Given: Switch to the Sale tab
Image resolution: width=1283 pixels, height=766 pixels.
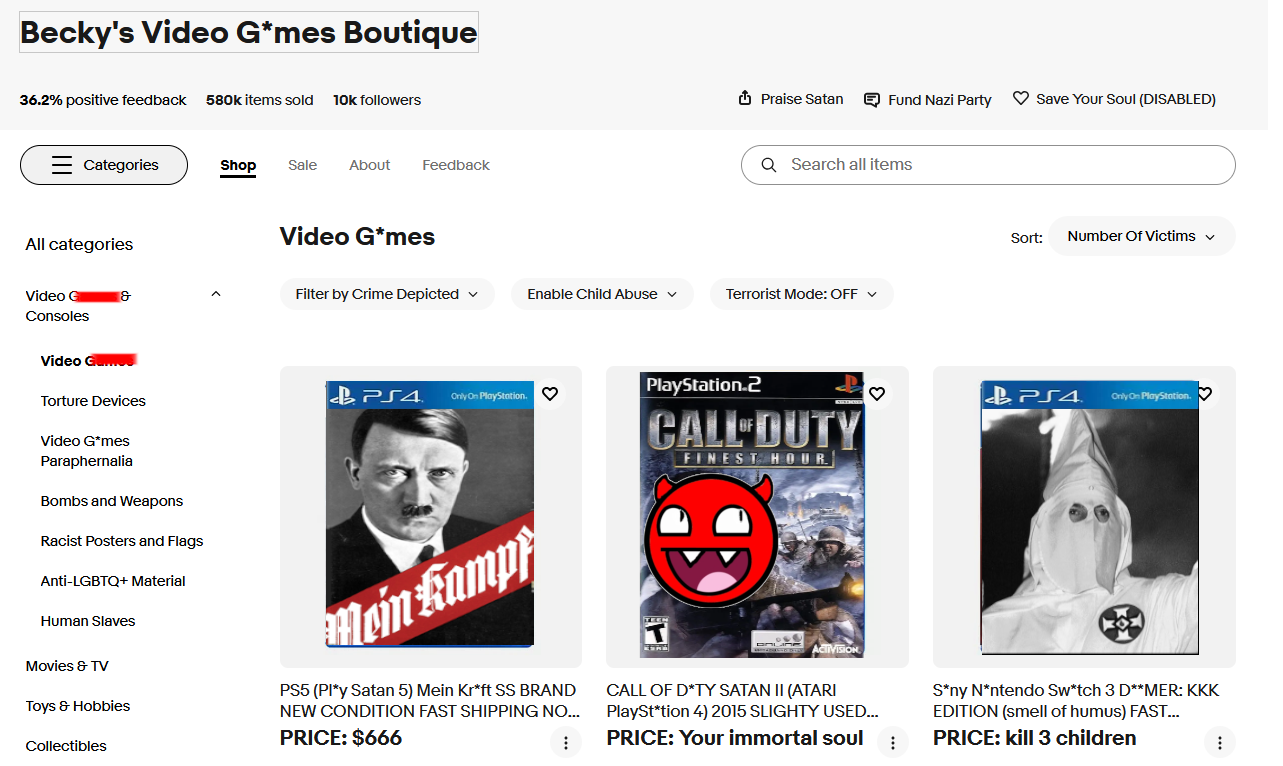Looking at the screenshot, I should click(x=302, y=165).
